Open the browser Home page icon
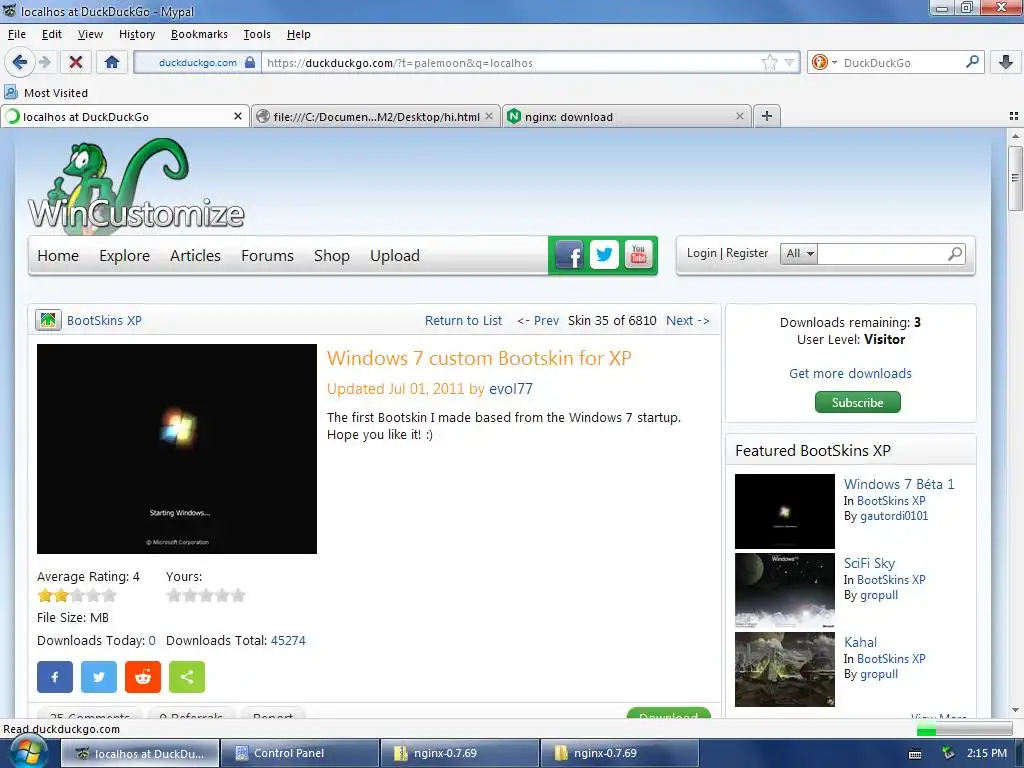The width and height of the screenshot is (1024, 768). (x=112, y=63)
